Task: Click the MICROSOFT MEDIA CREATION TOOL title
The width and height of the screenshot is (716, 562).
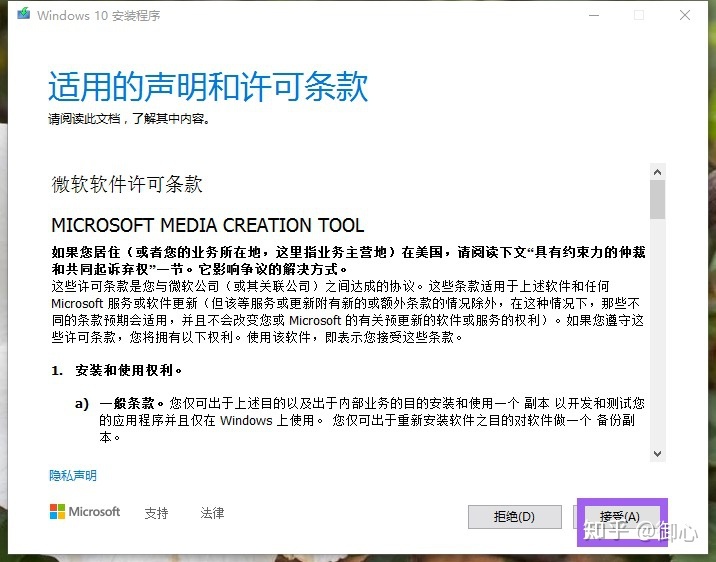Action: click(208, 225)
